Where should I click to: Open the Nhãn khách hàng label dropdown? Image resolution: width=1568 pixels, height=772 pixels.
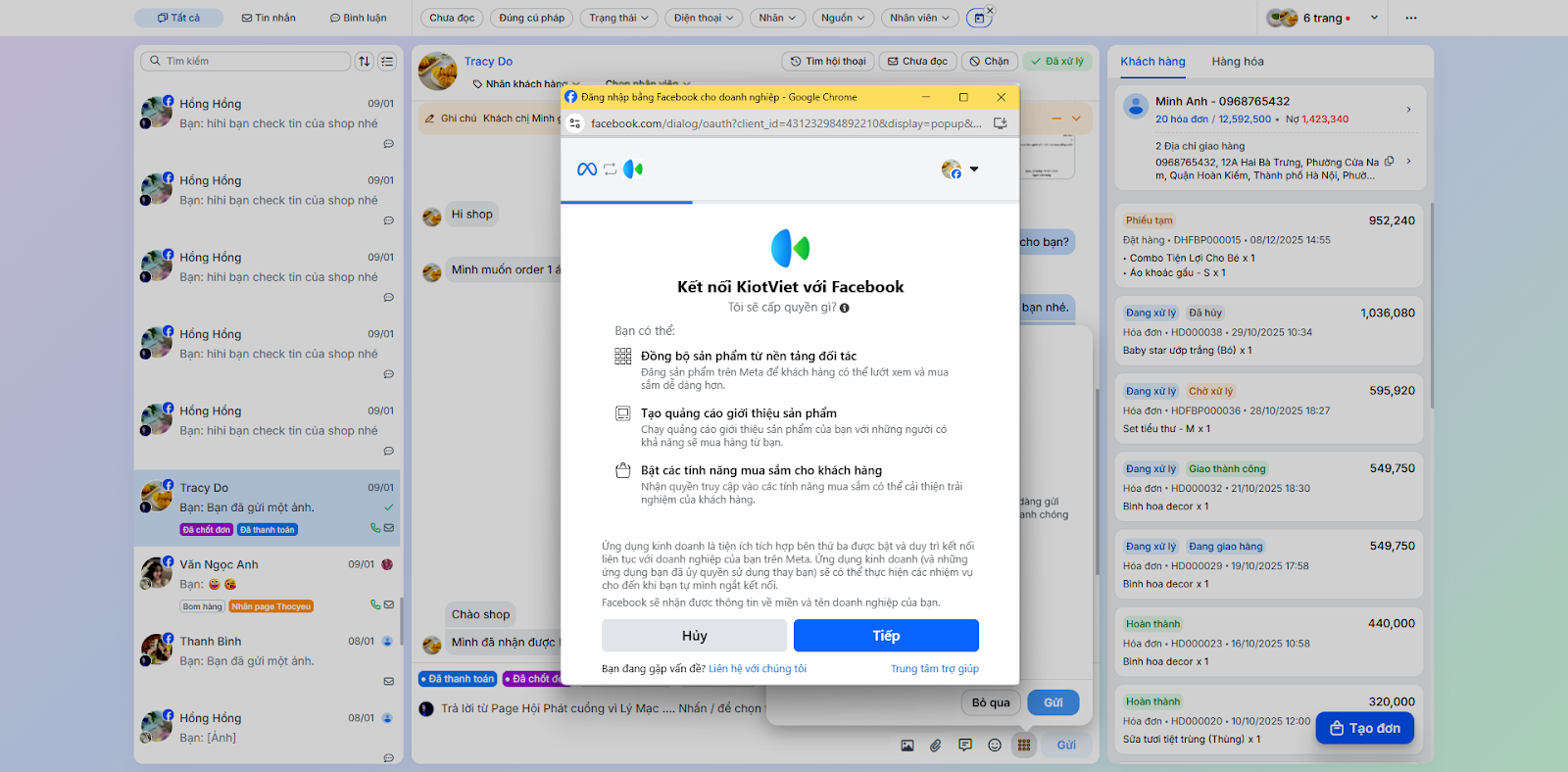coord(527,84)
